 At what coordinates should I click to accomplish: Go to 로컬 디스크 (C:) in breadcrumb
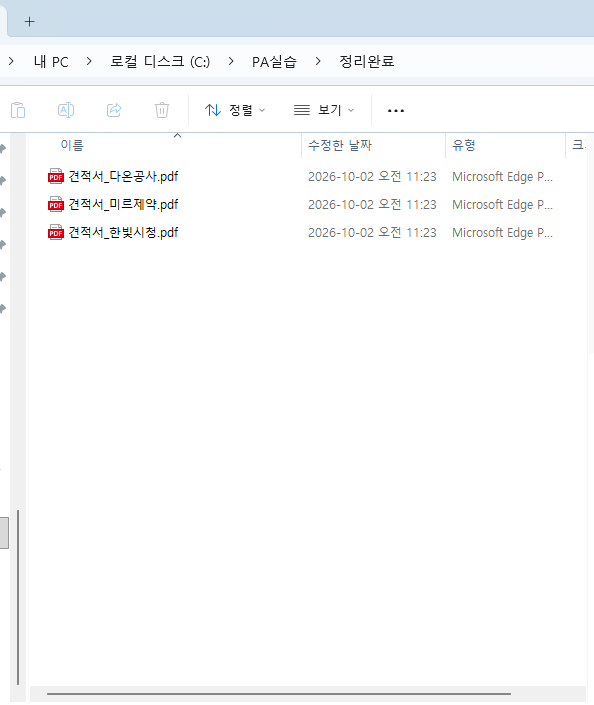pyautogui.click(x=160, y=62)
